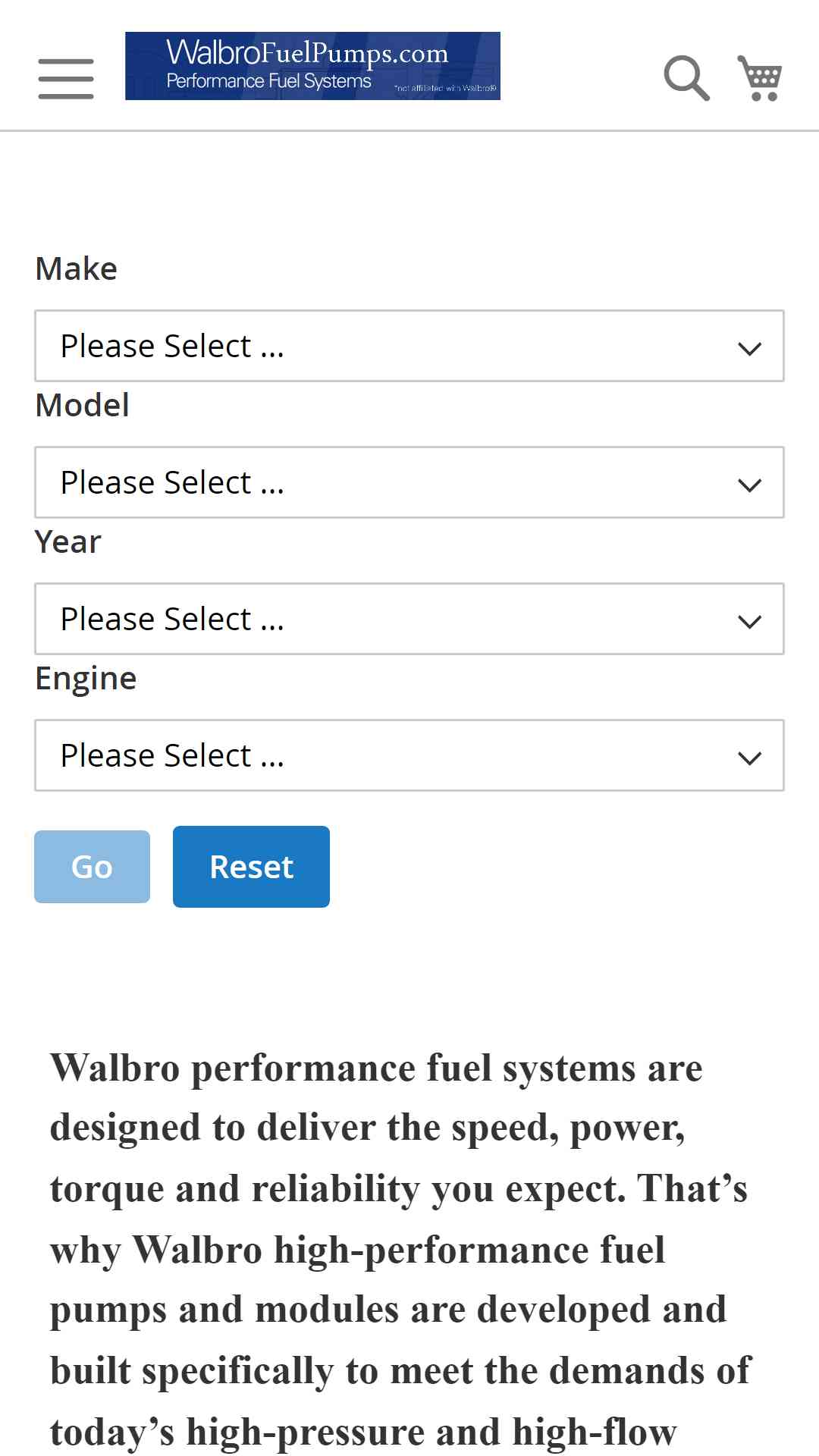Click the Go button
Screen dimensions: 819x1456
coord(92,867)
